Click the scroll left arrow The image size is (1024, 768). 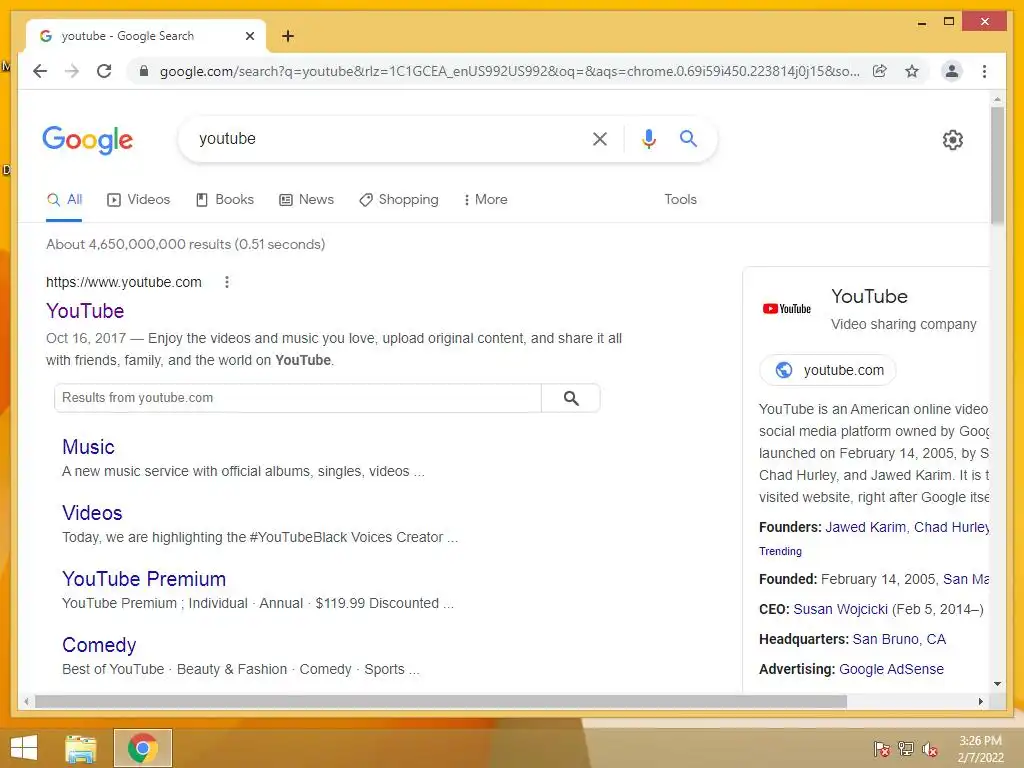(26, 702)
